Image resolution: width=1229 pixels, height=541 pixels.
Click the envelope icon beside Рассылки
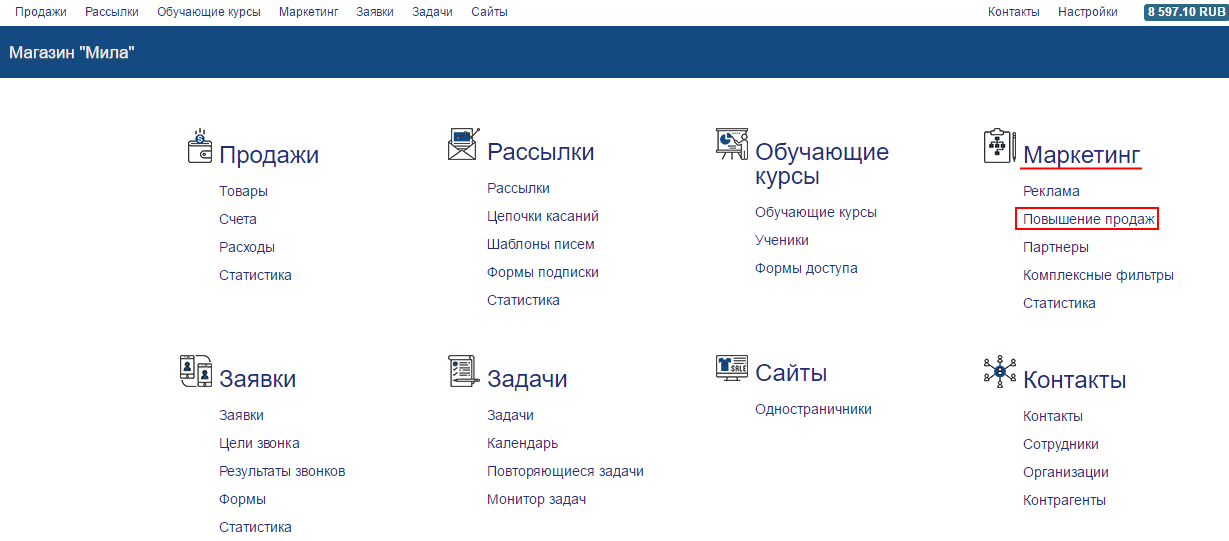pyautogui.click(x=463, y=144)
